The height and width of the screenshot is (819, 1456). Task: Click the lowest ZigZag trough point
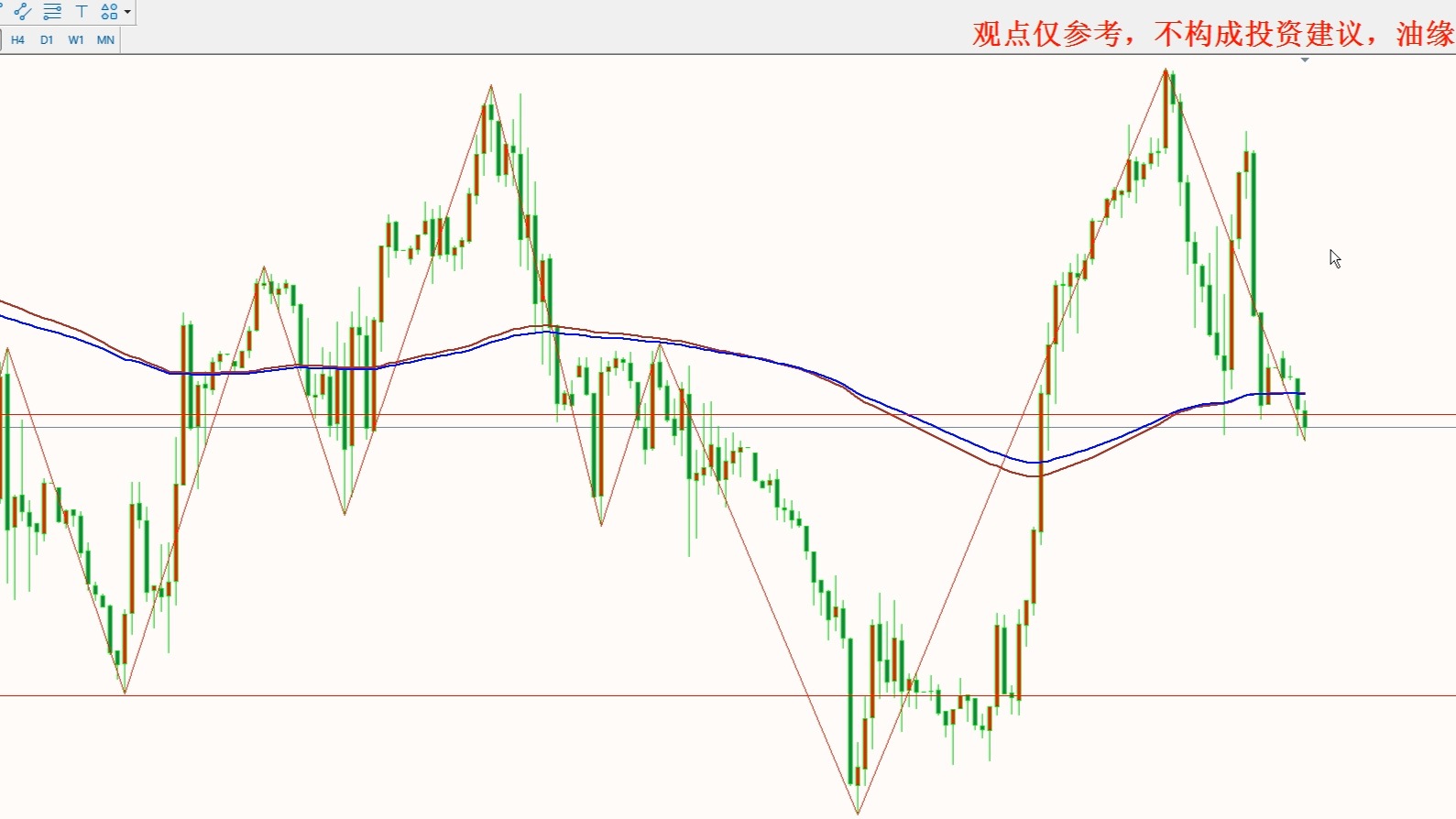[x=858, y=812]
